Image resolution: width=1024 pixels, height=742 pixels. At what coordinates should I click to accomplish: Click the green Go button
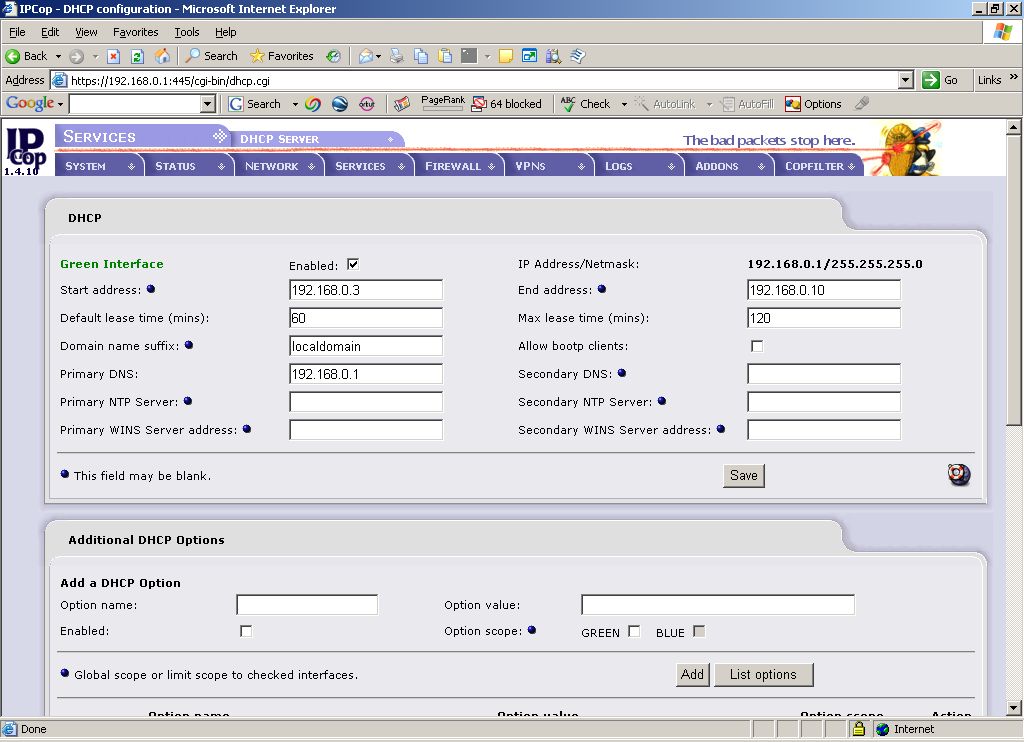tap(940, 80)
